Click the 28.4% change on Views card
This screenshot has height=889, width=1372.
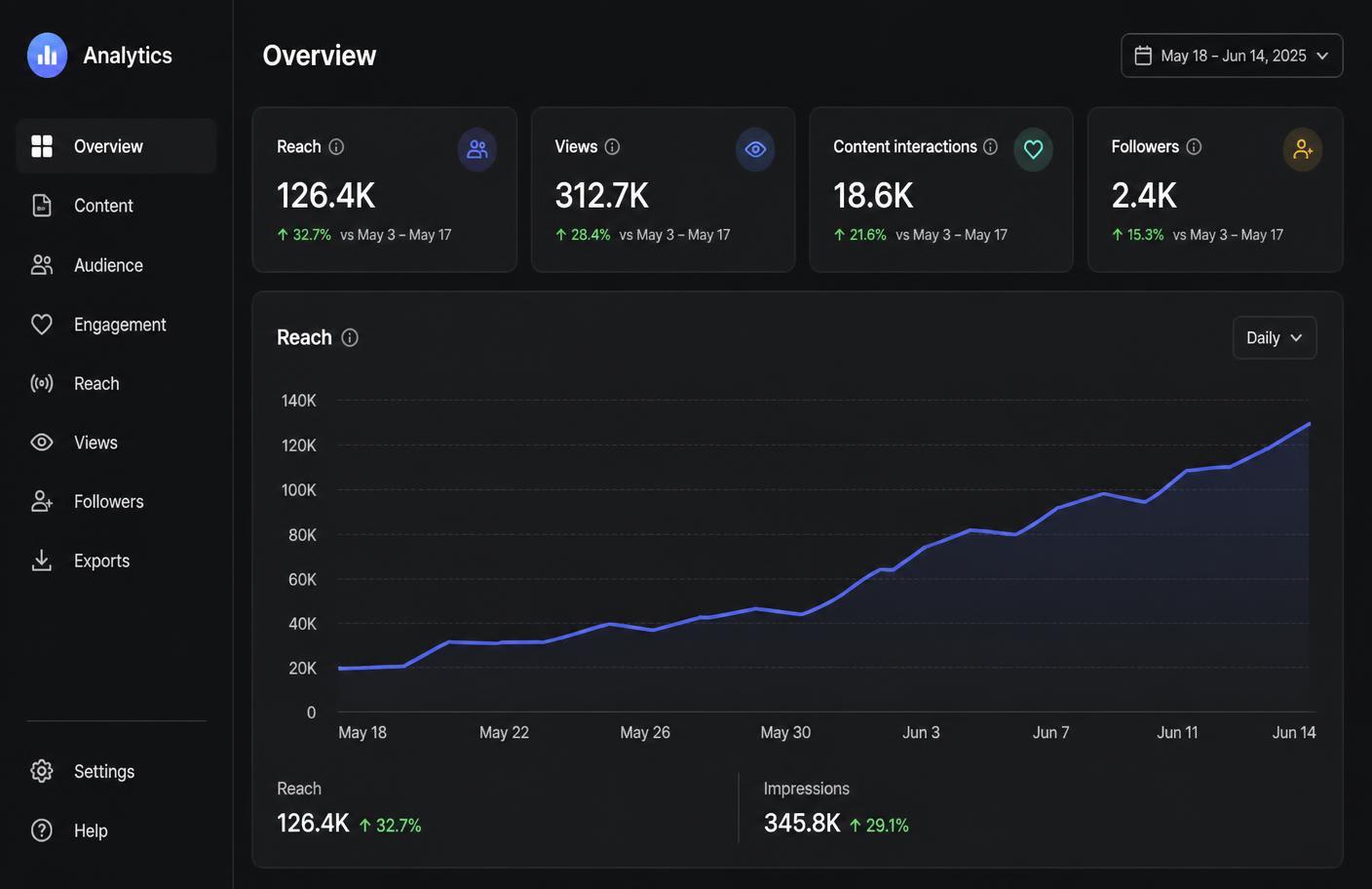point(583,235)
